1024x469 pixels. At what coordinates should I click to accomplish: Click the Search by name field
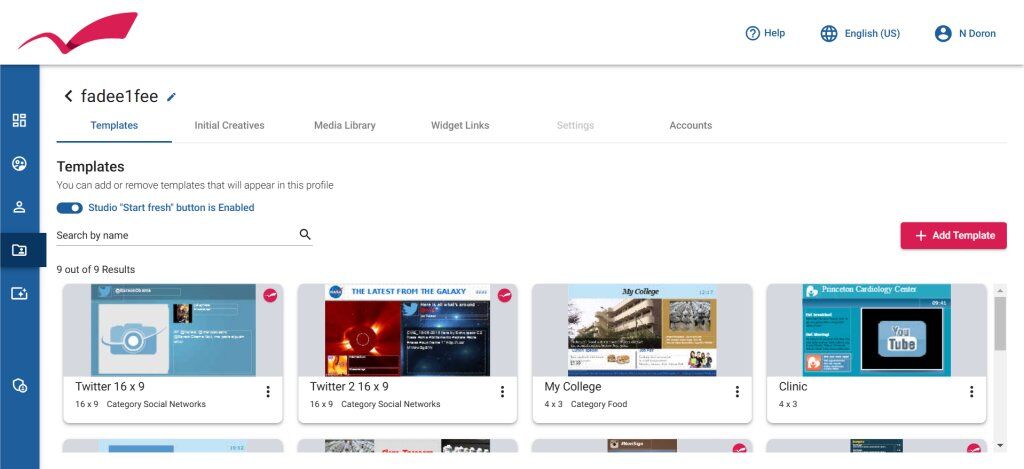pos(175,235)
